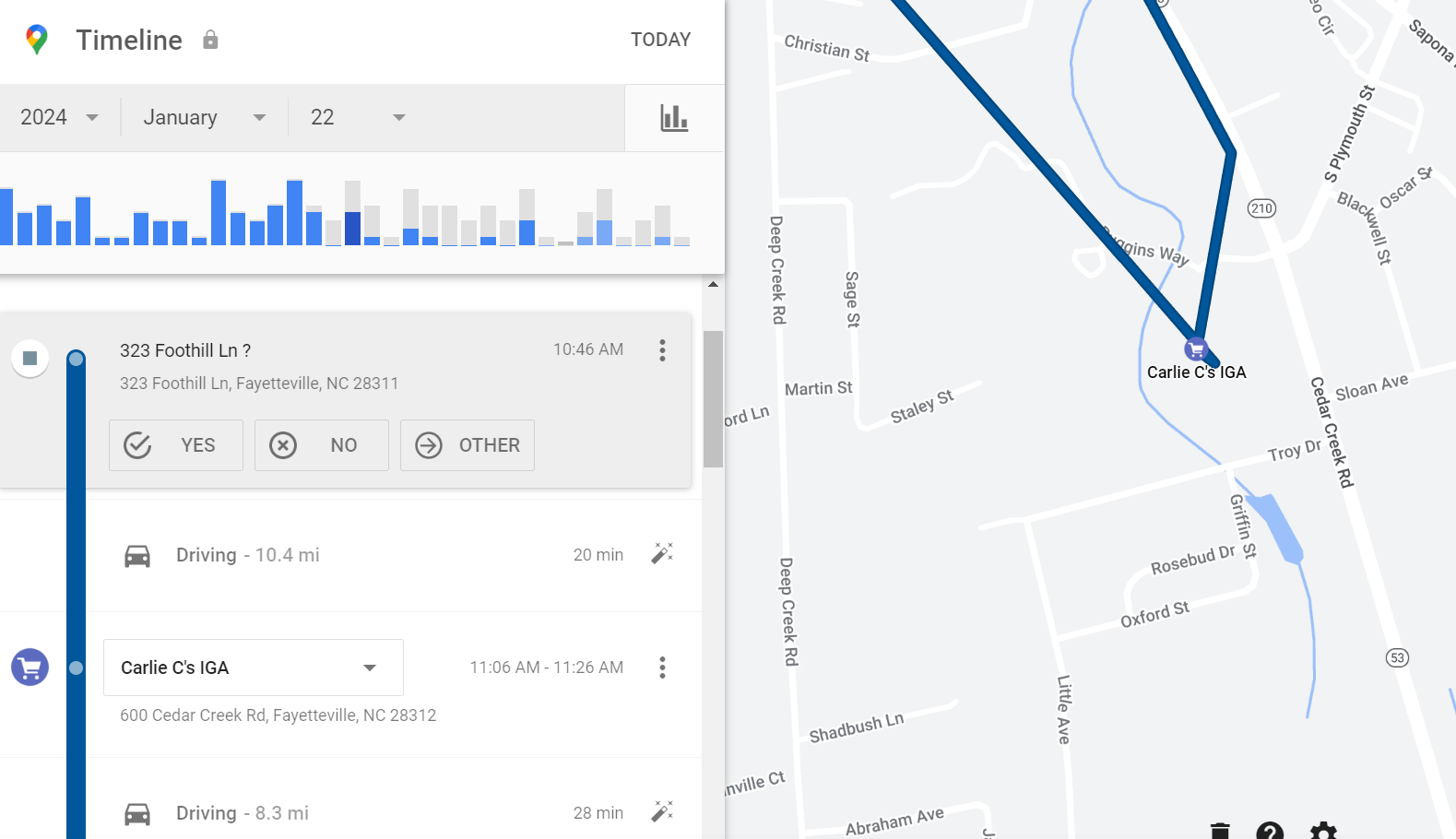This screenshot has height=839, width=1456.
Task: Jump to the TODAY view
Action: click(x=660, y=40)
